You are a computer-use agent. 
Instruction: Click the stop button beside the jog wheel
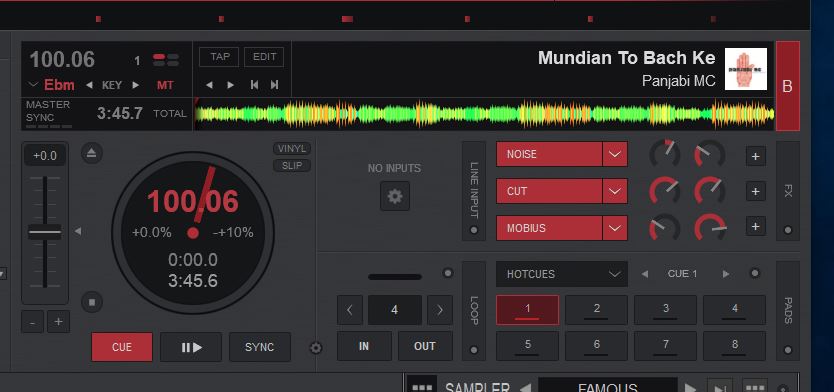tap(91, 302)
